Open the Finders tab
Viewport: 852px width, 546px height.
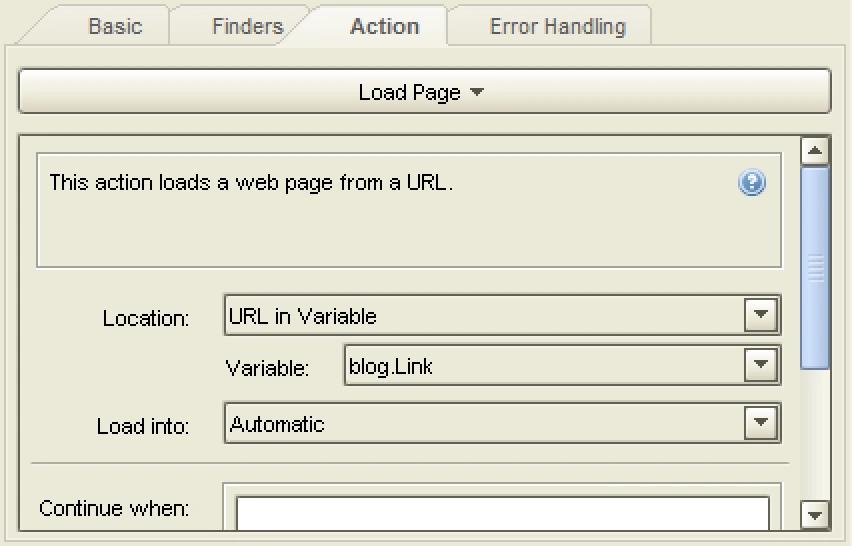click(248, 26)
